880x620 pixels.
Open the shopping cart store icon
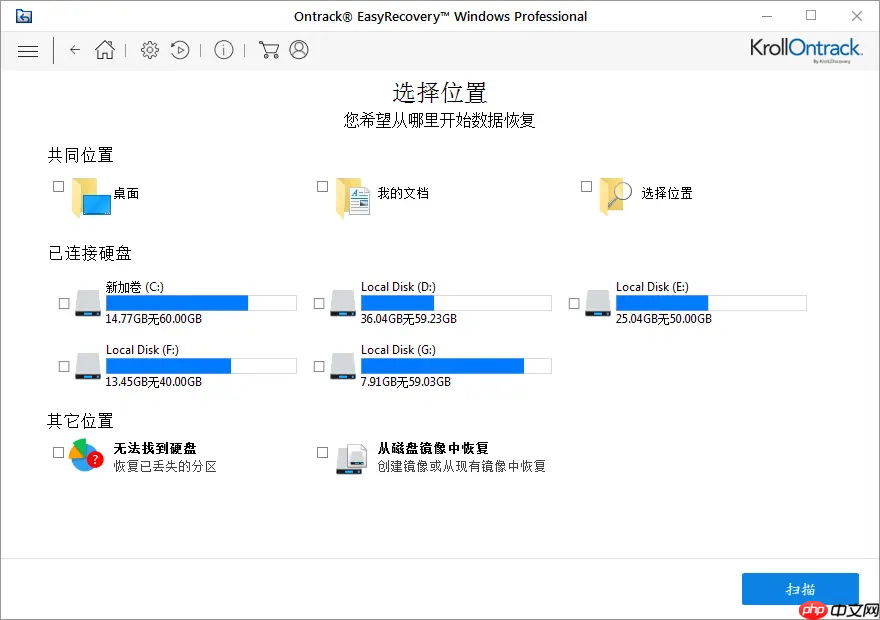(268, 49)
